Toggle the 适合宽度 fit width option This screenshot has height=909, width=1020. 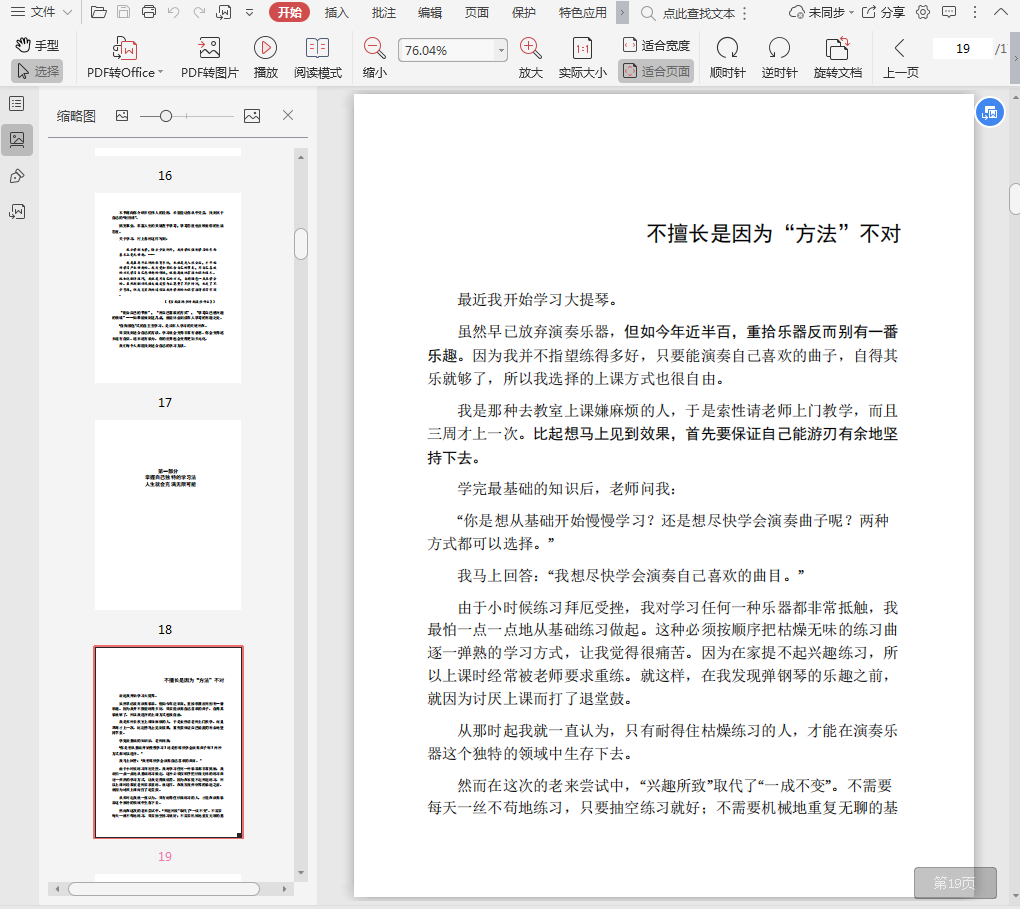coord(656,46)
